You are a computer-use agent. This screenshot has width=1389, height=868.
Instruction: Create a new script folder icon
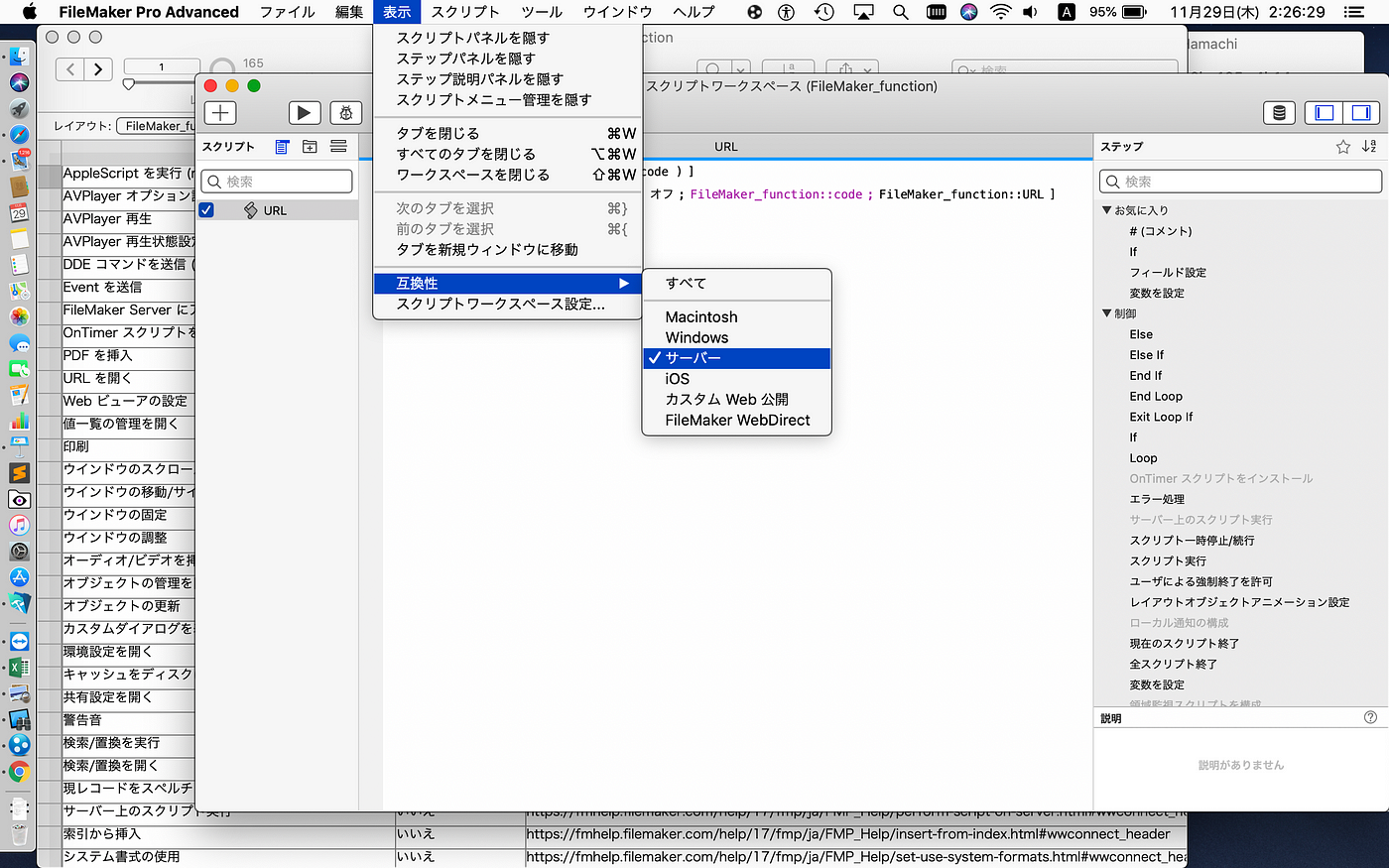pos(310,147)
